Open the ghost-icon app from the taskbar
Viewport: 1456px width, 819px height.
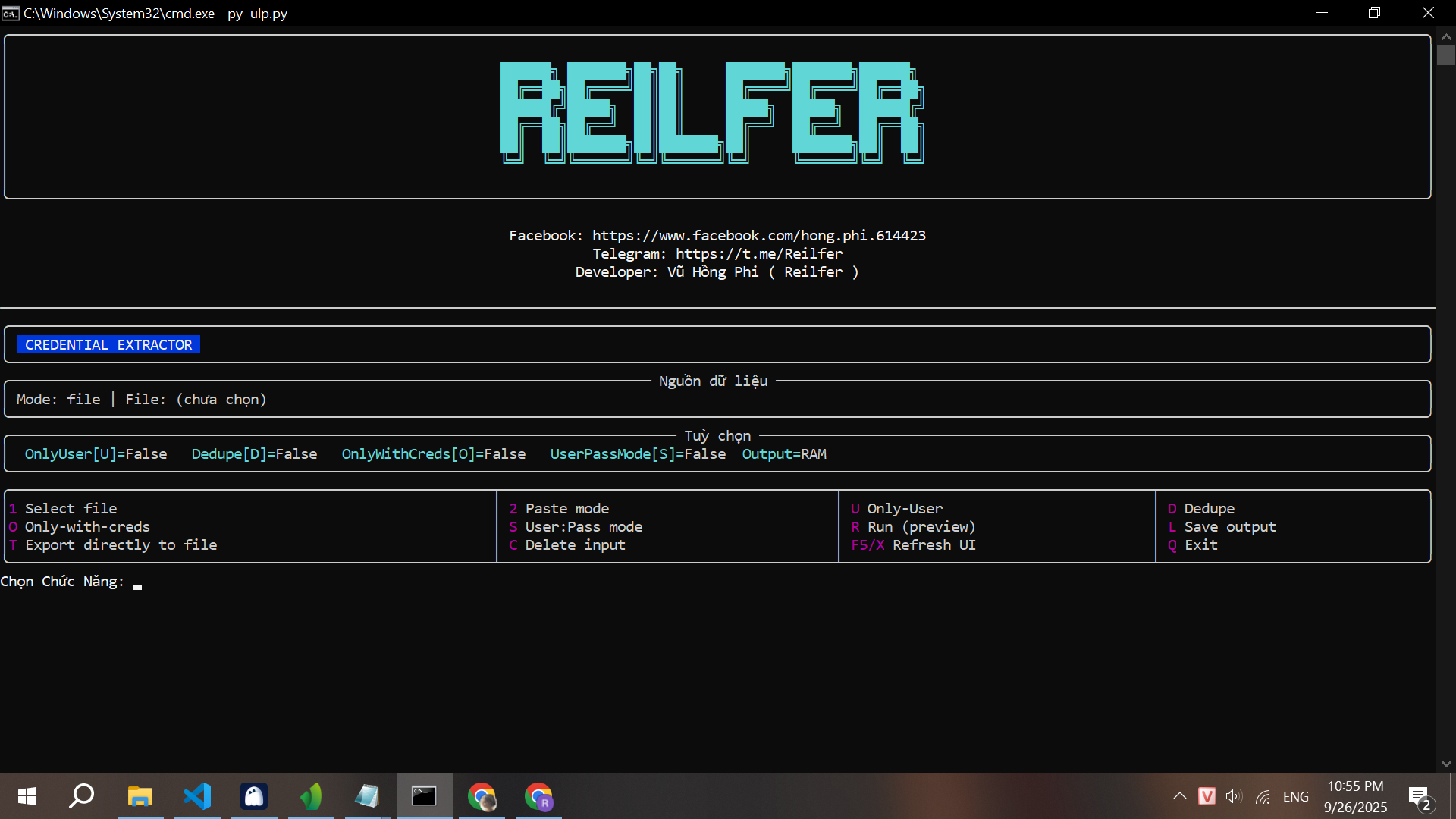click(254, 796)
